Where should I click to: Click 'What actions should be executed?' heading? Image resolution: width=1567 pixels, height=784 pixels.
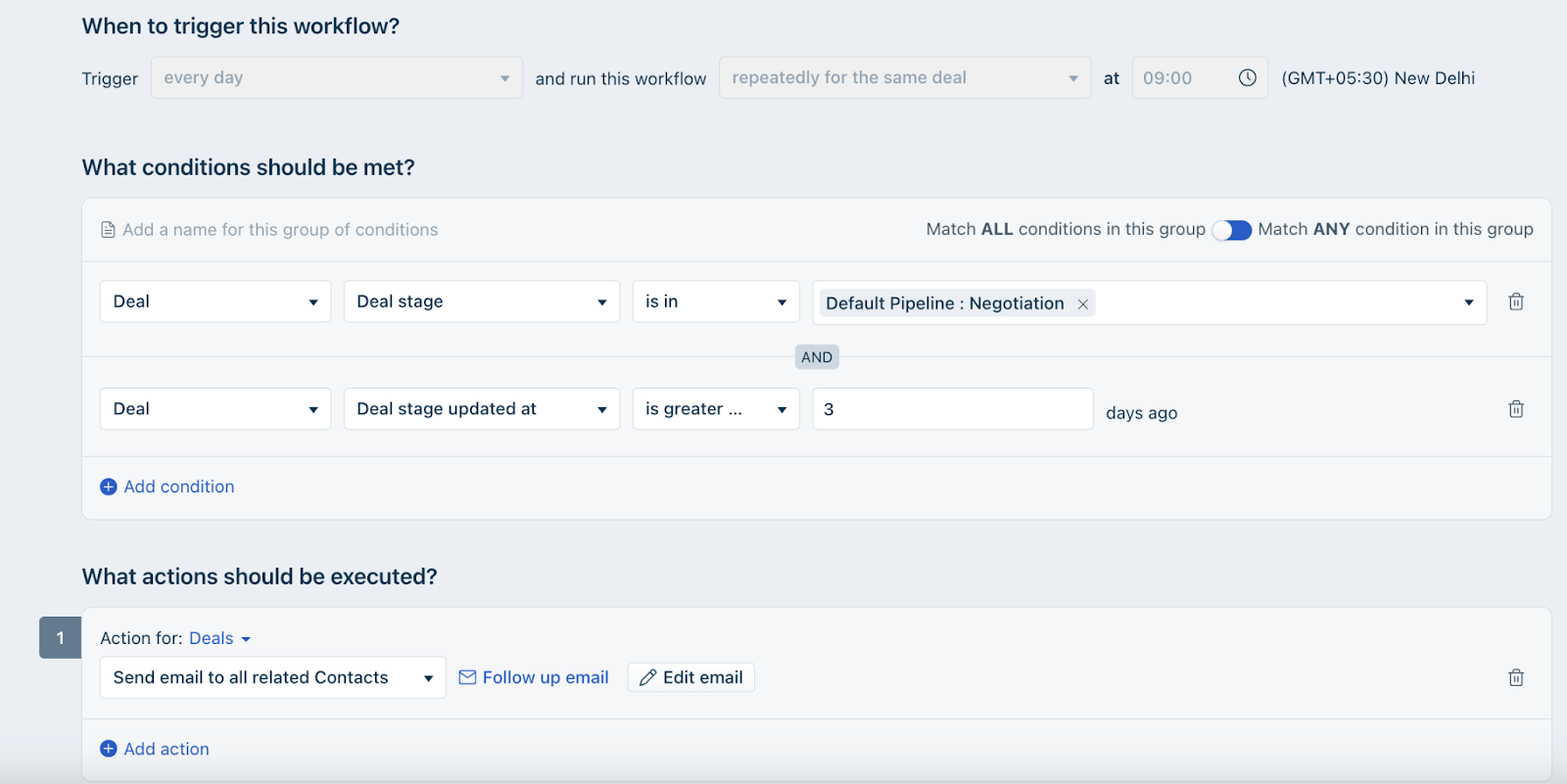[260, 576]
